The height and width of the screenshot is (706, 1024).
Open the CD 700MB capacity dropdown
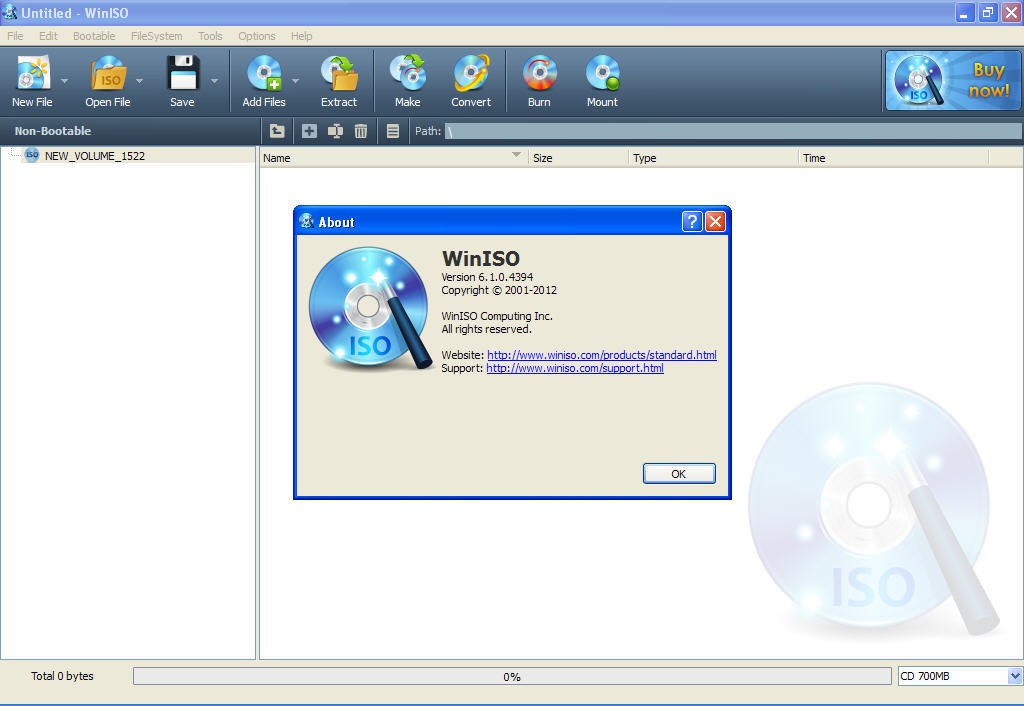click(x=1014, y=676)
